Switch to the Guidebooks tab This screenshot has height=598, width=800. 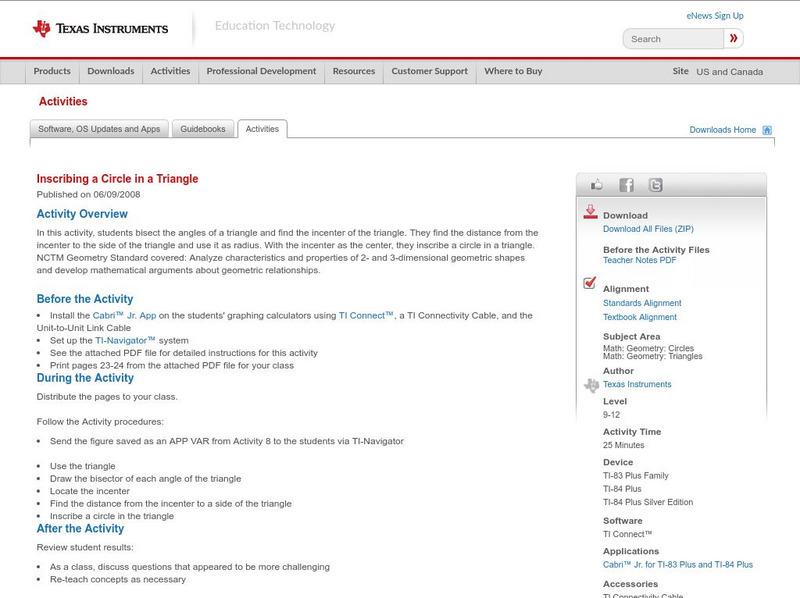(203, 129)
